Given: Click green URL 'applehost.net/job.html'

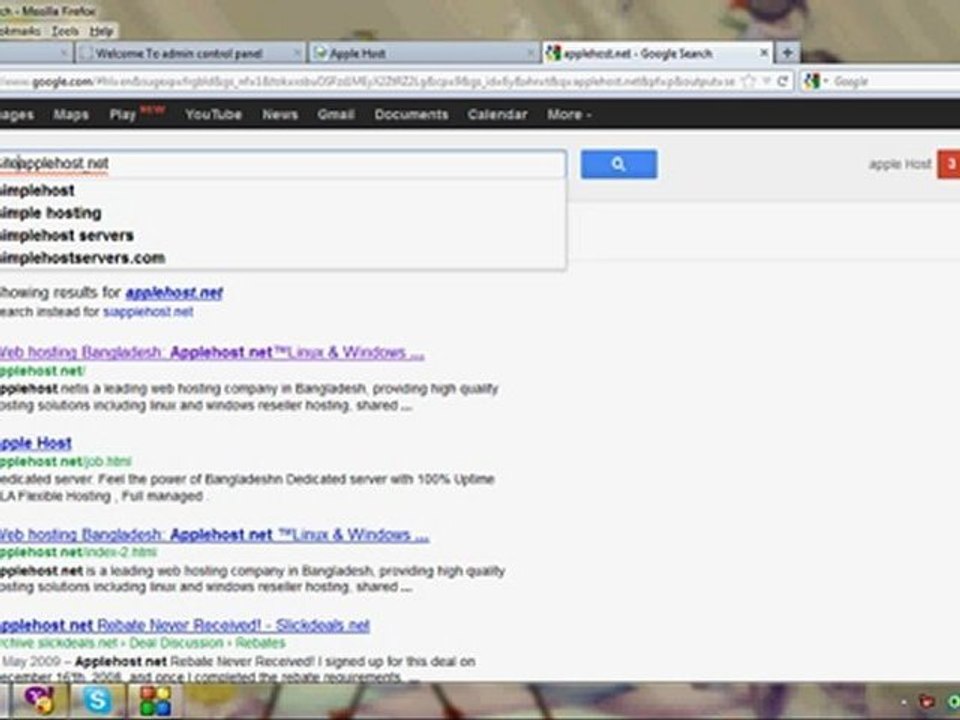Looking at the screenshot, I should tap(66, 461).
